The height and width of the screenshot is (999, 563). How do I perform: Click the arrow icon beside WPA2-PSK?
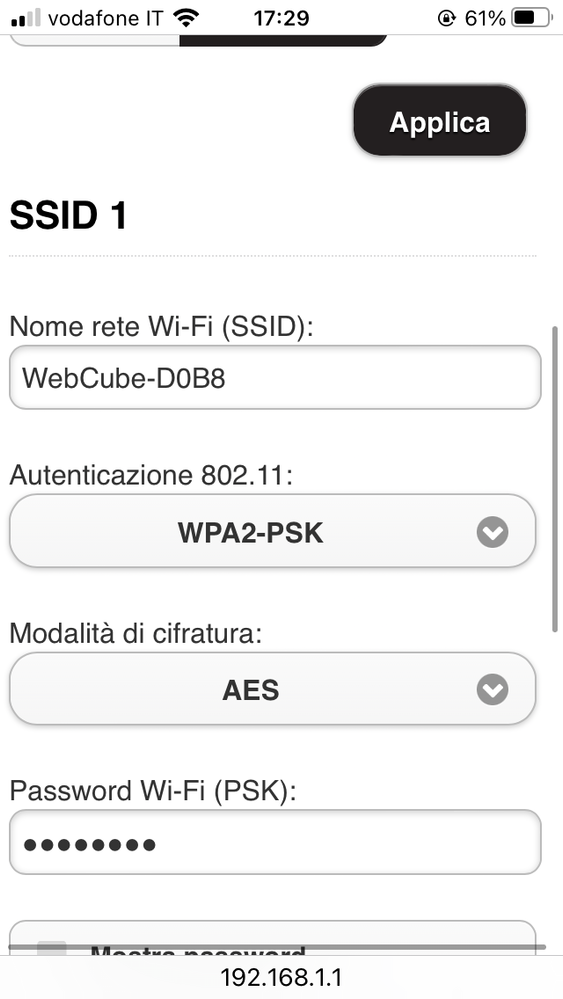(492, 532)
